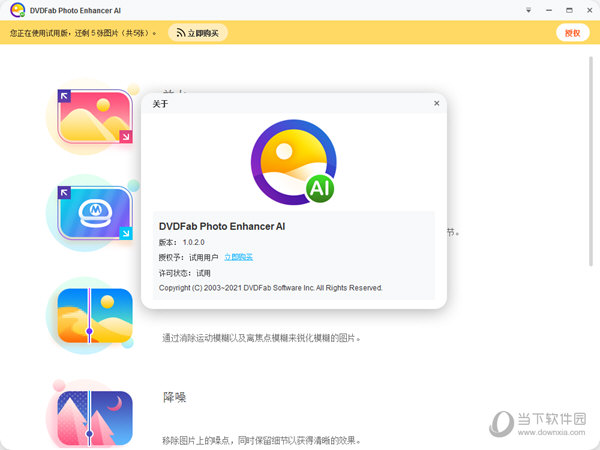Select the cartoon enlarge icon with M cap

click(95, 213)
